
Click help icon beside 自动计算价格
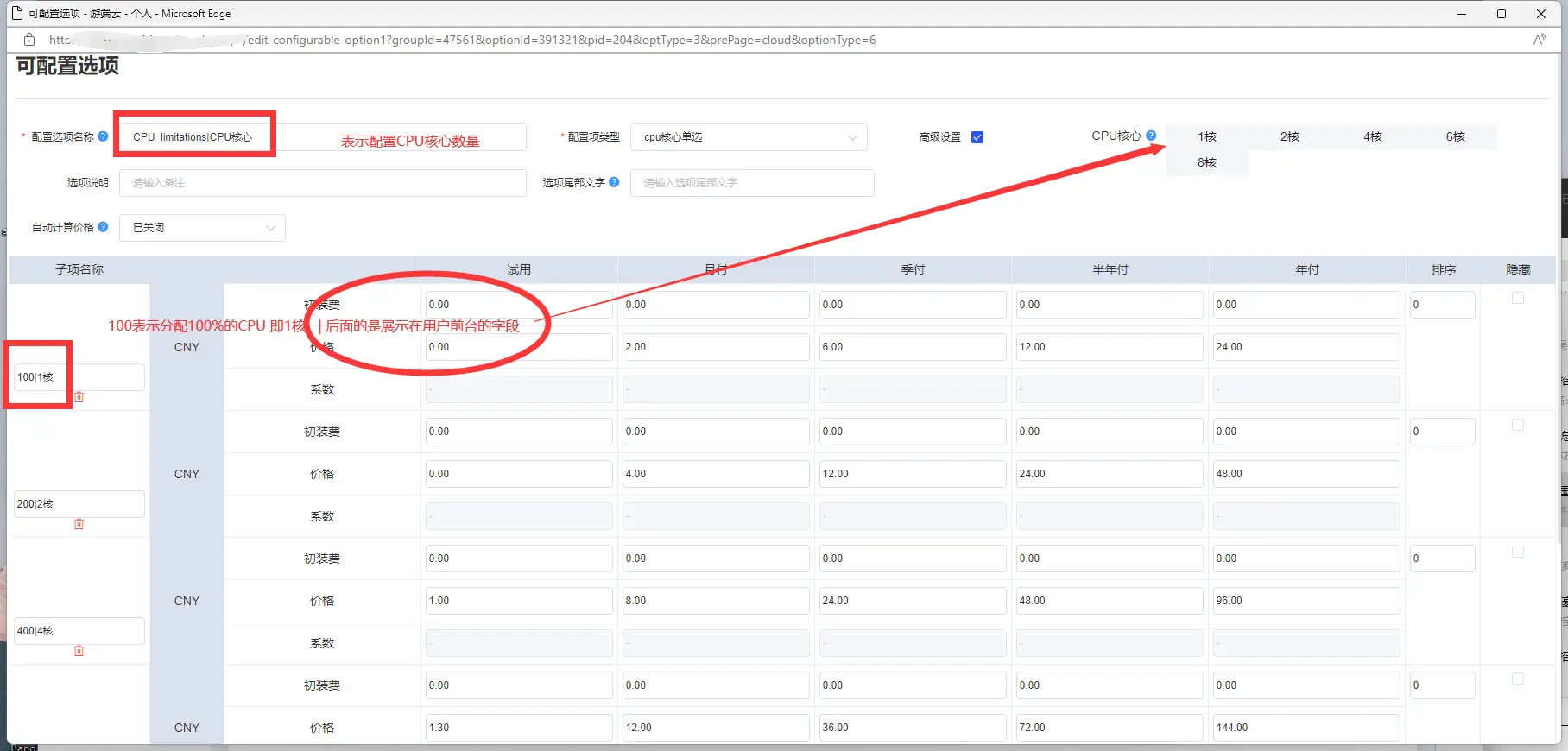104,227
